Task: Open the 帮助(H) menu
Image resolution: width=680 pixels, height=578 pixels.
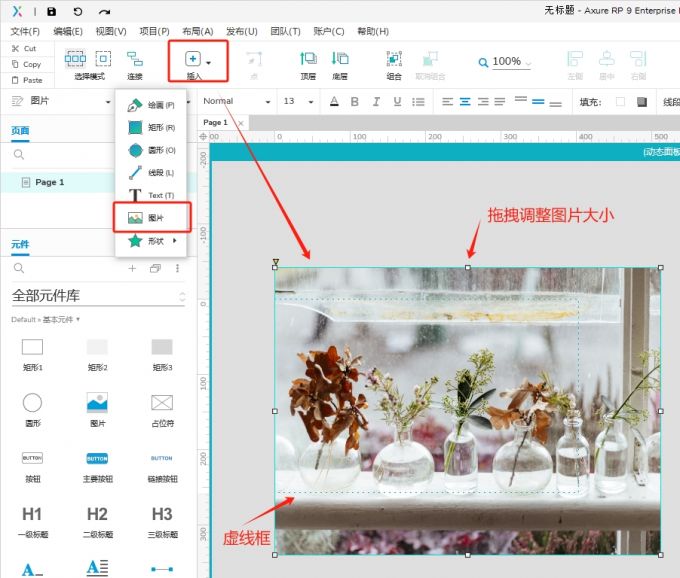Action: 373,31
